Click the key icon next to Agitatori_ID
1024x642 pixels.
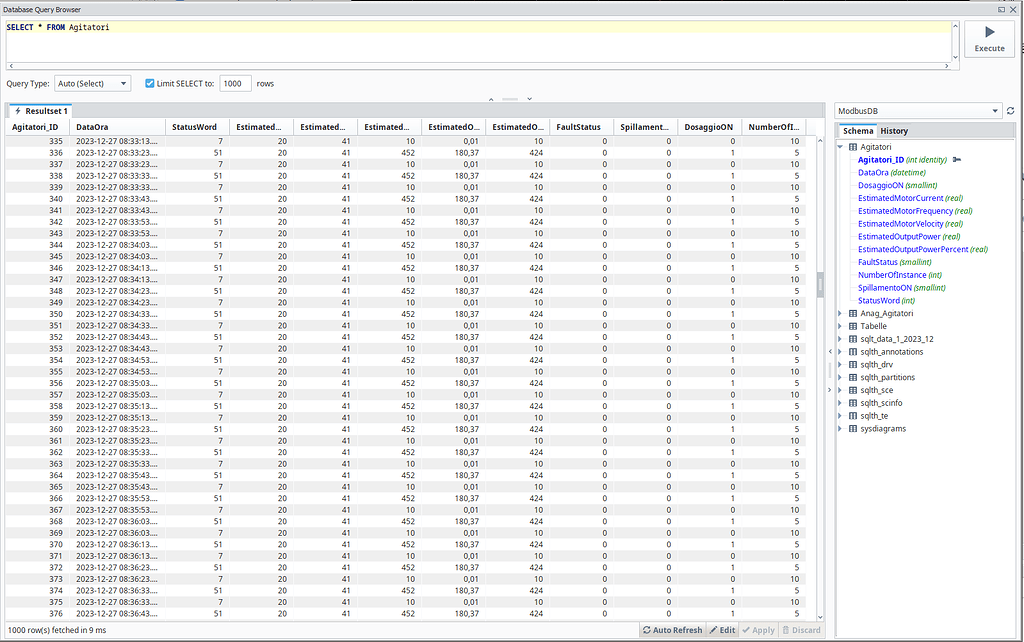pos(957,160)
